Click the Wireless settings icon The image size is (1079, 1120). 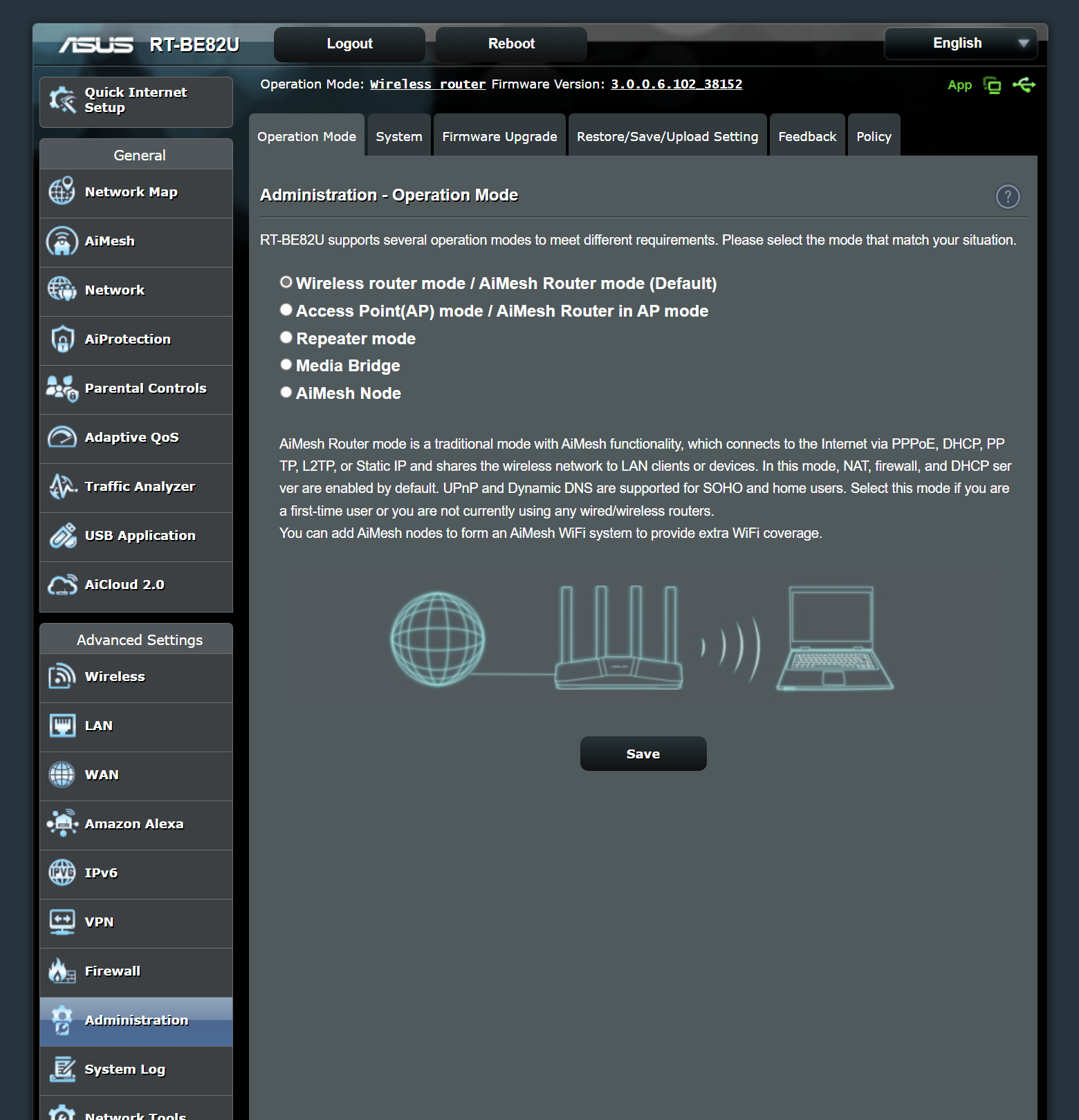click(62, 676)
